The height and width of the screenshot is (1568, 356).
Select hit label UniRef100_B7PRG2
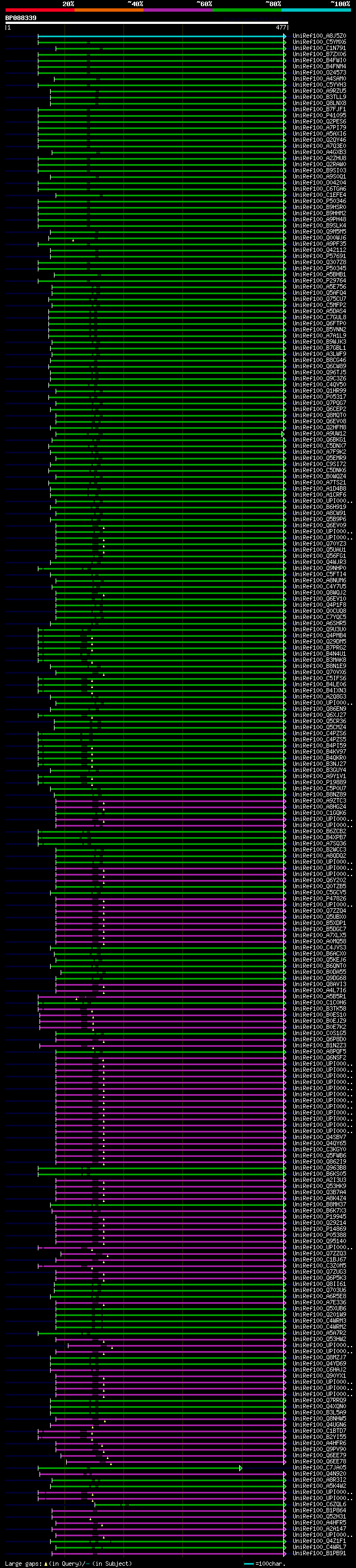(x=319, y=647)
